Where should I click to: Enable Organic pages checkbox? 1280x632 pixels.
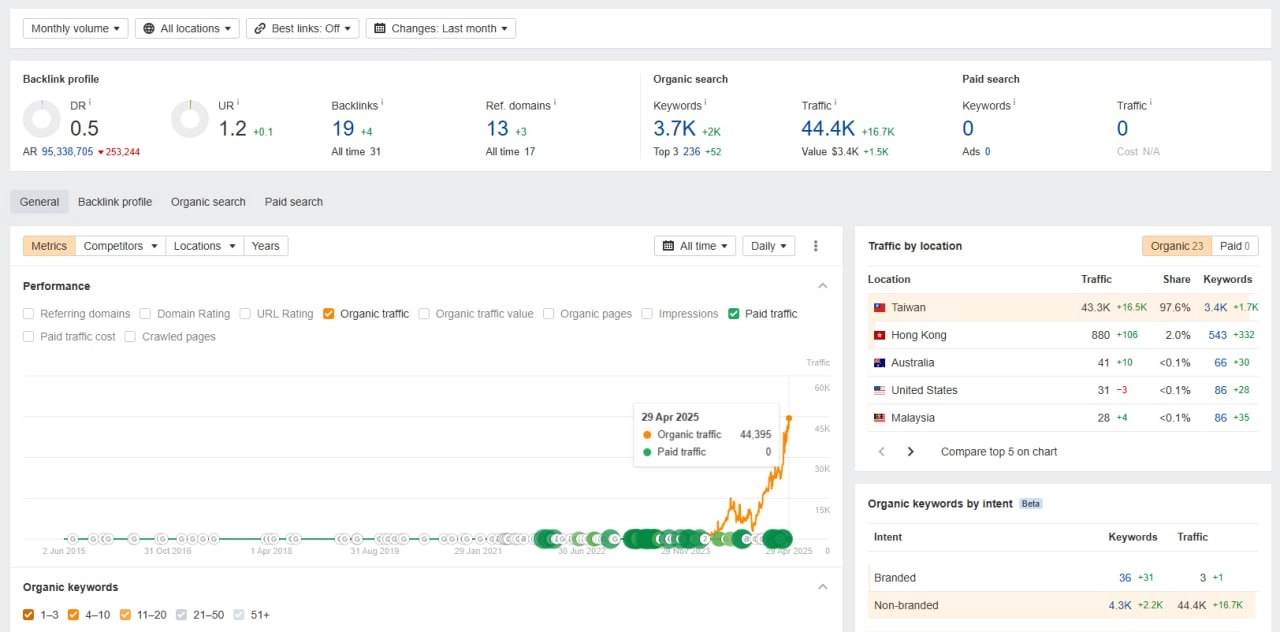click(549, 314)
